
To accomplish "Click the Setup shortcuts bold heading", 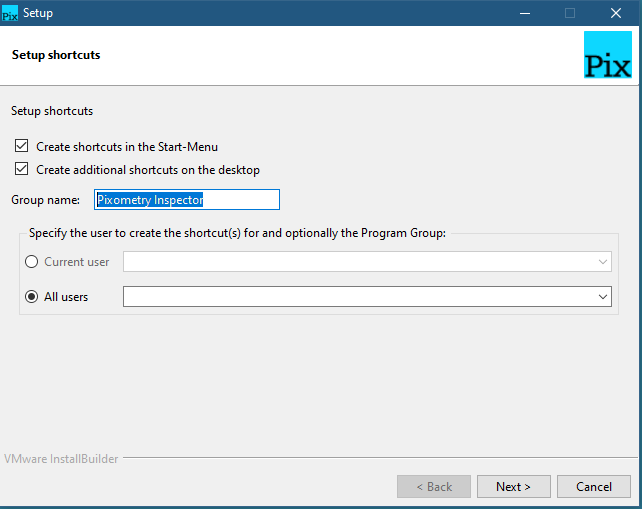I will [56, 55].
